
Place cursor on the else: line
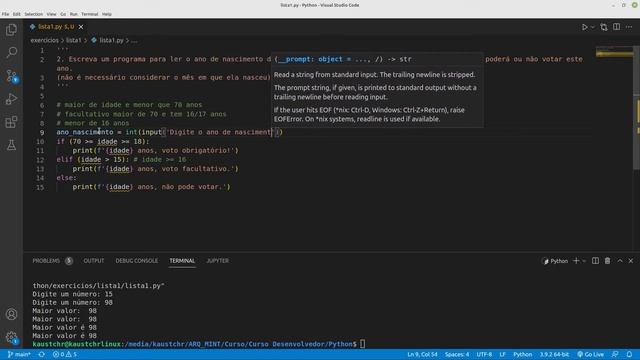coord(67,178)
